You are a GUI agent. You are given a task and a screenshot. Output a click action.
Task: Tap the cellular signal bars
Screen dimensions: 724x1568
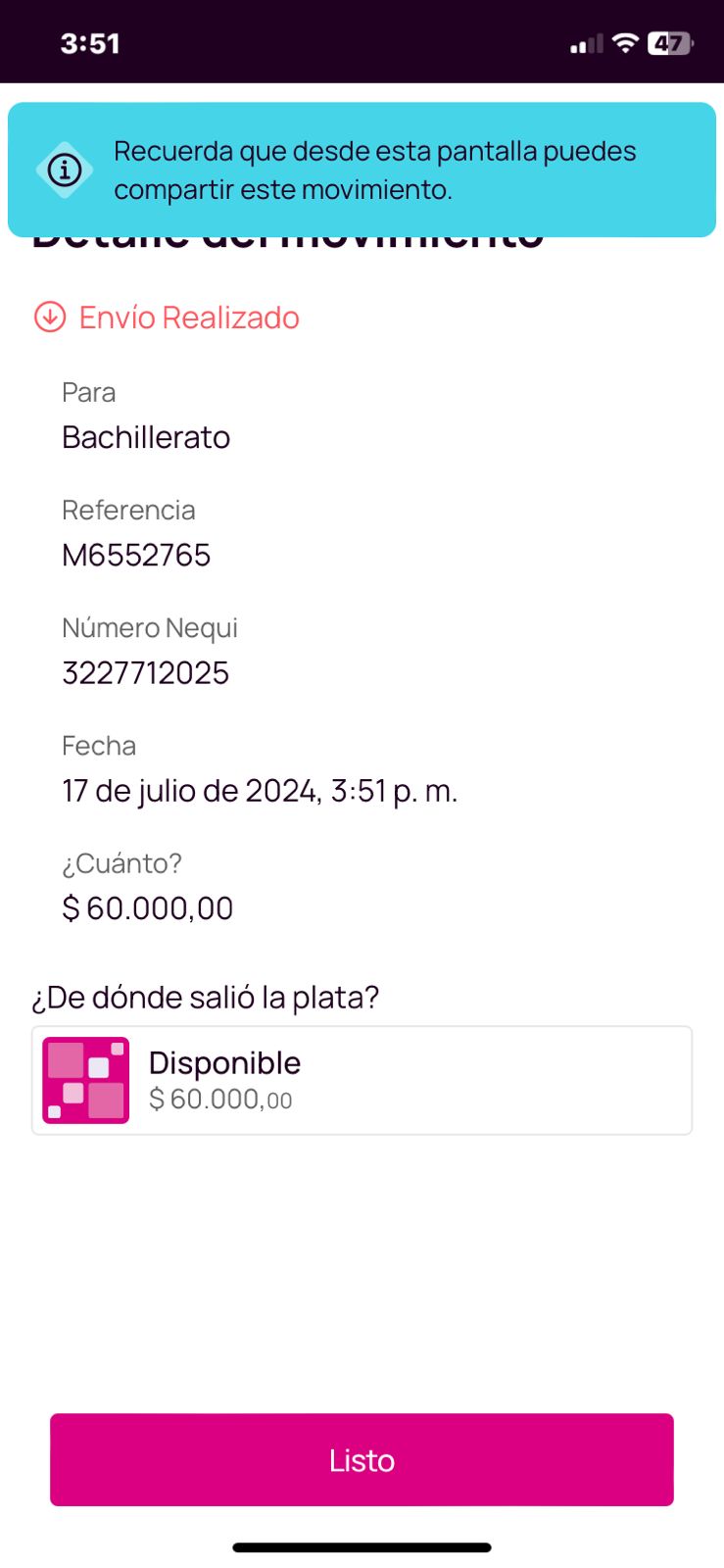[586, 44]
